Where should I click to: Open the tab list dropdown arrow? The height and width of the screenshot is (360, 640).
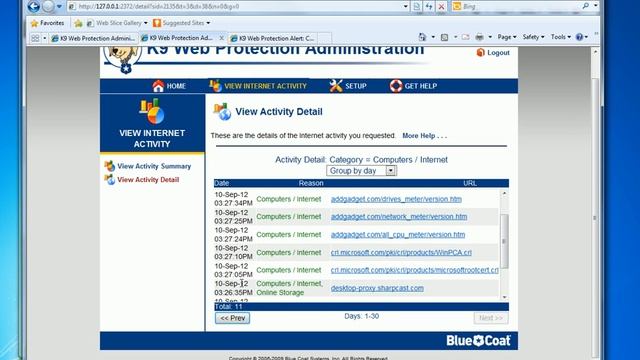coord(44,38)
